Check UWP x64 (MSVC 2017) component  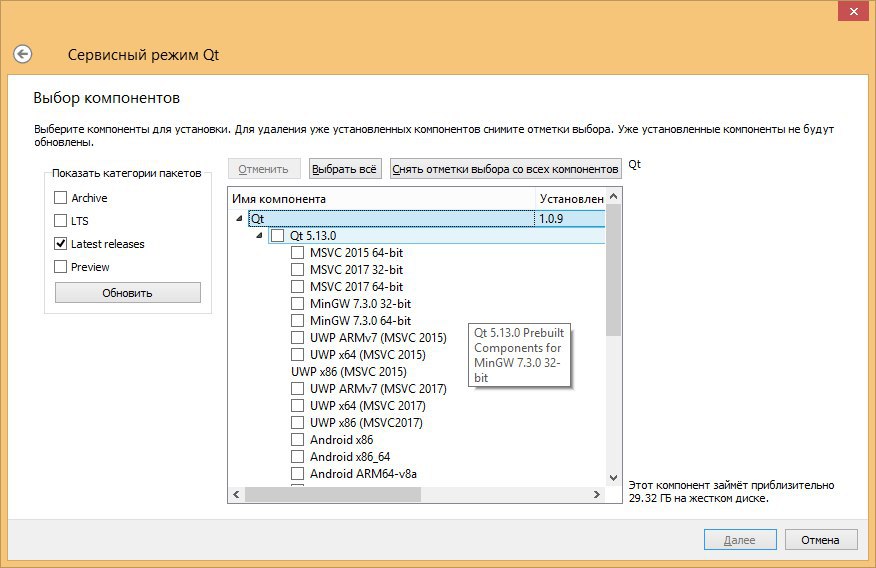(x=297, y=405)
